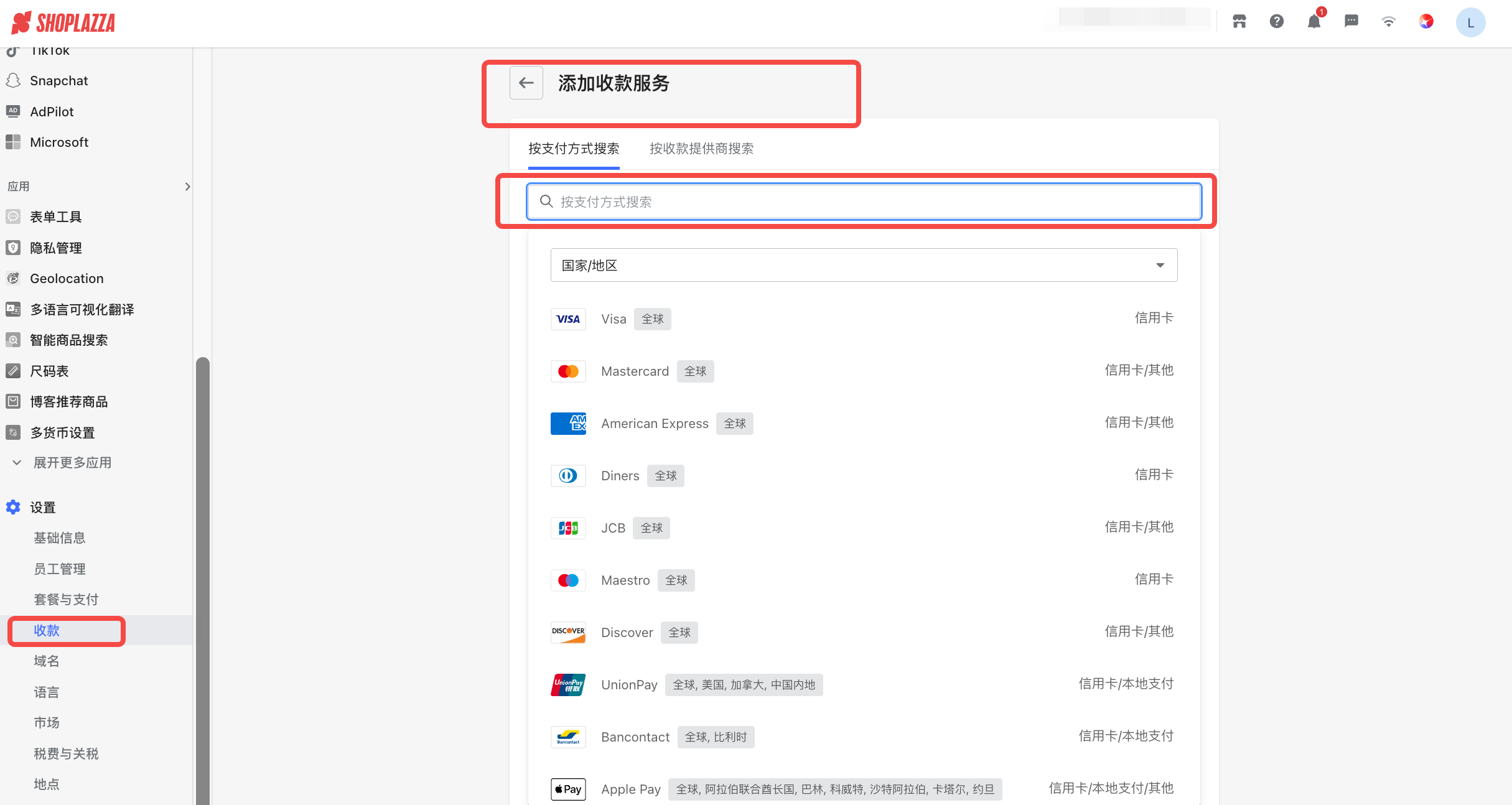Viewport: 1512px width, 805px height.
Task: Select the JCB logo
Action: click(x=568, y=528)
